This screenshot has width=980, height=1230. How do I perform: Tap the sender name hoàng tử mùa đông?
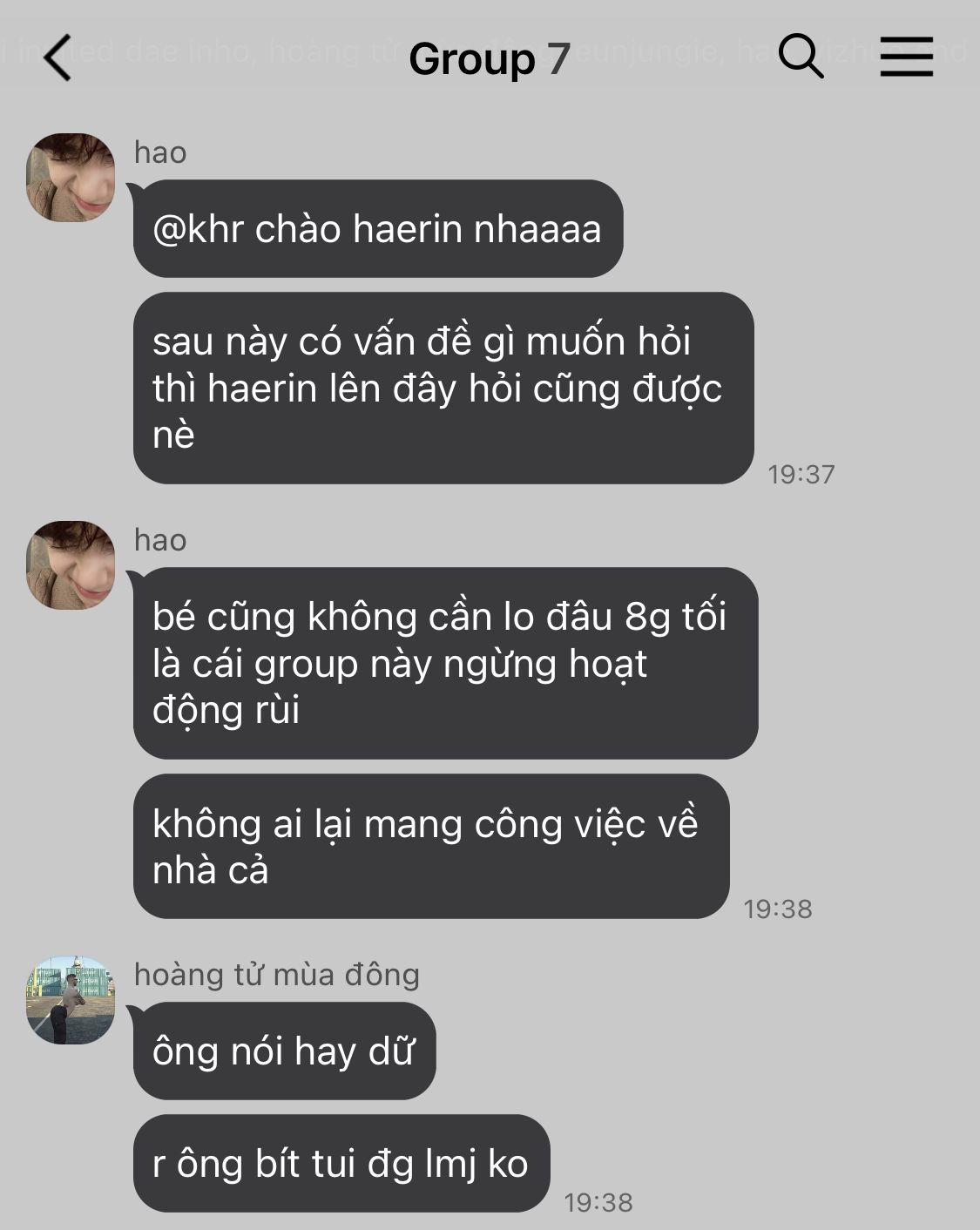coord(277,974)
